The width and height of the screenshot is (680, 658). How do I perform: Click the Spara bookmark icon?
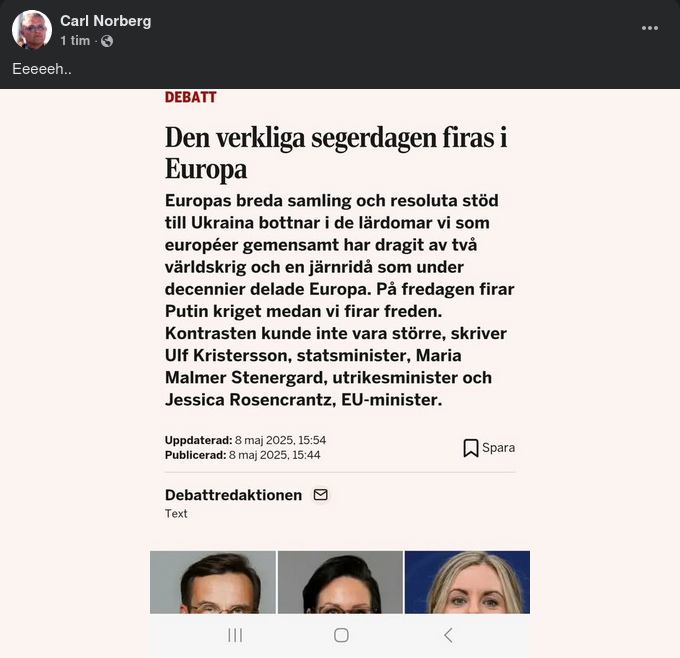pos(471,448)
